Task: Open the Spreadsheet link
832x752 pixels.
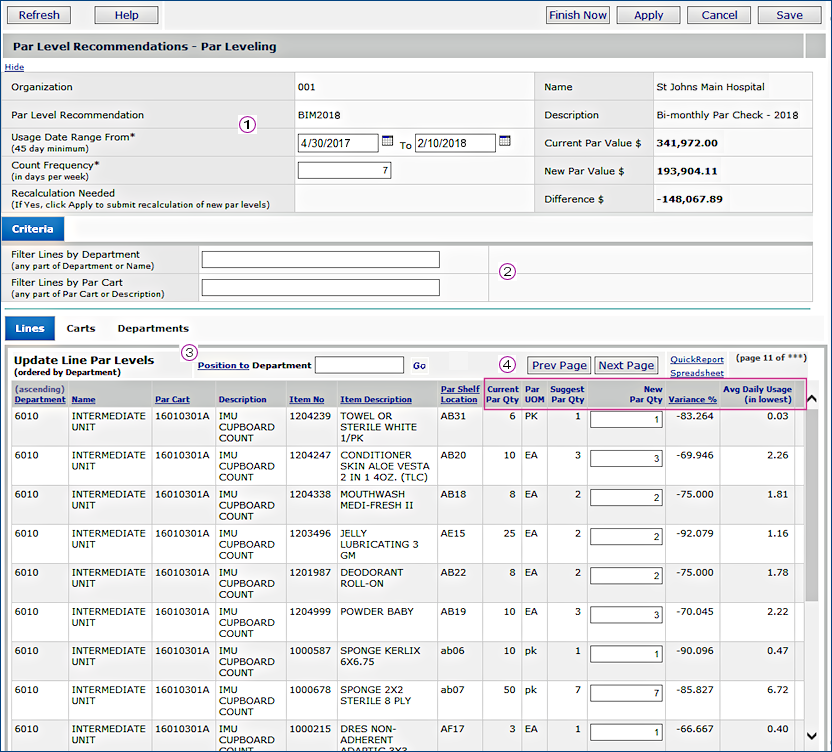Action: pos(697,373)
